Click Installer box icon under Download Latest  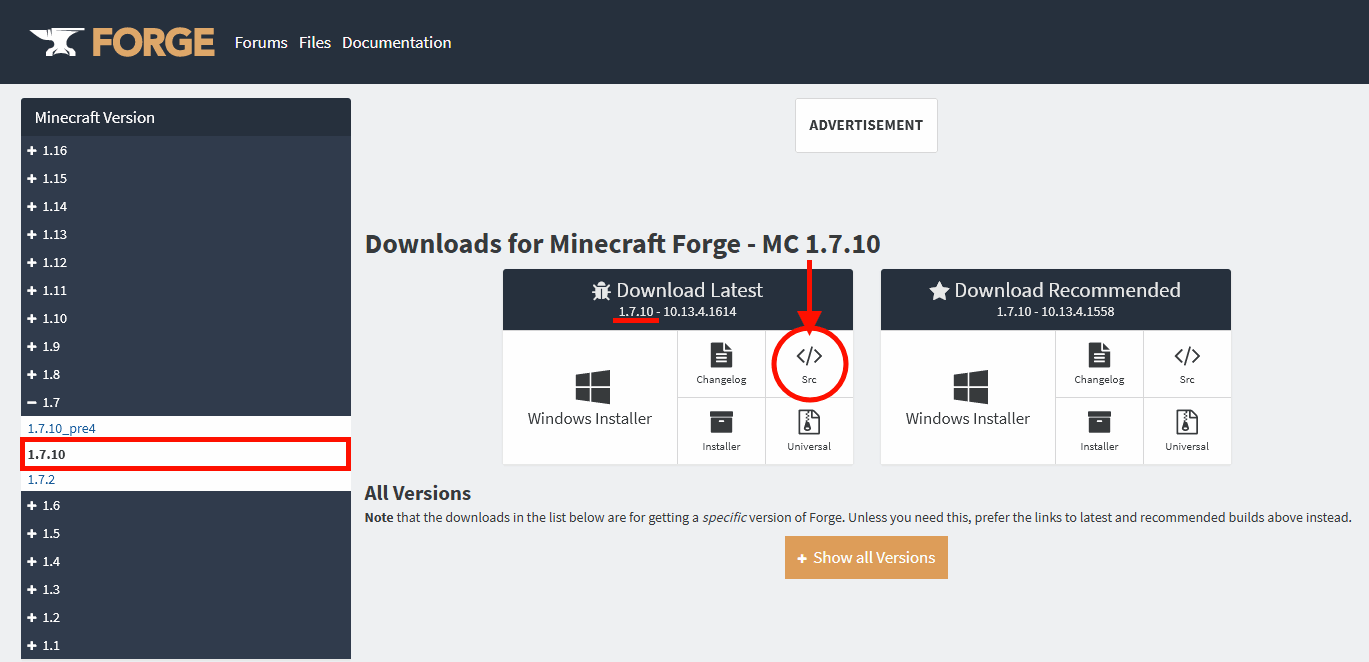(721, 431)
